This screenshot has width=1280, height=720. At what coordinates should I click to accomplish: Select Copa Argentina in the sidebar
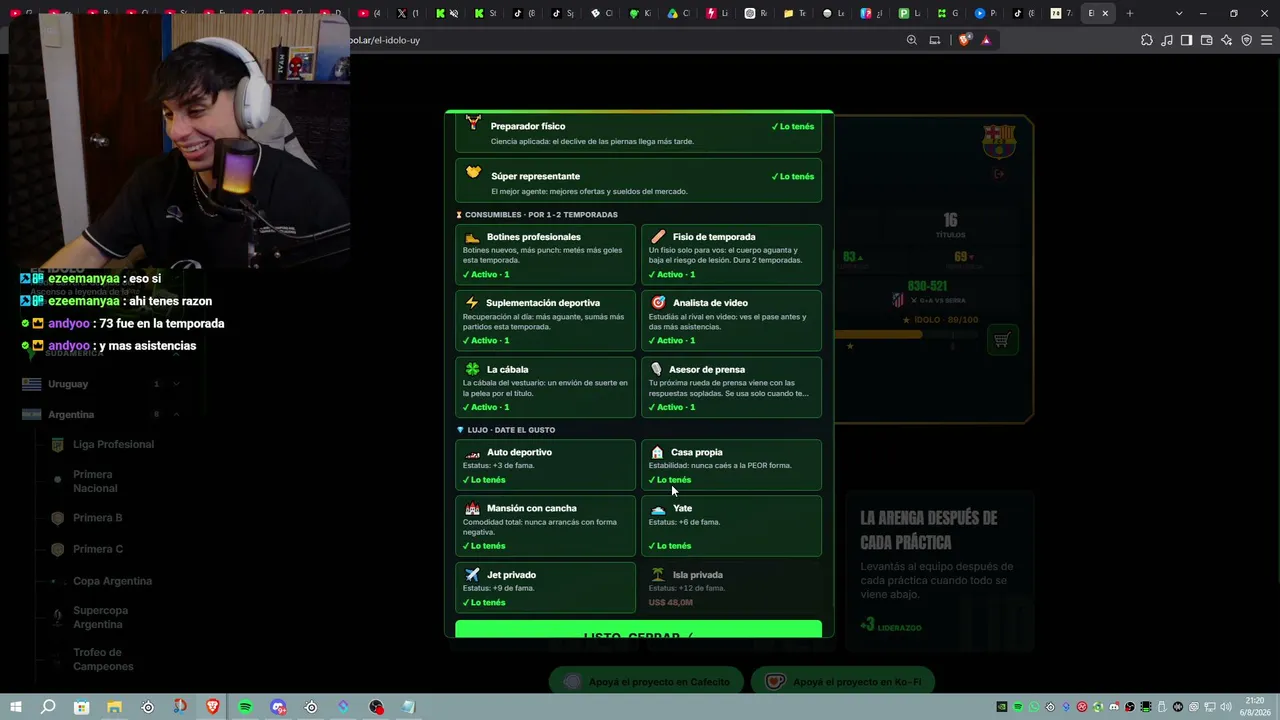[x=112, y=581]
